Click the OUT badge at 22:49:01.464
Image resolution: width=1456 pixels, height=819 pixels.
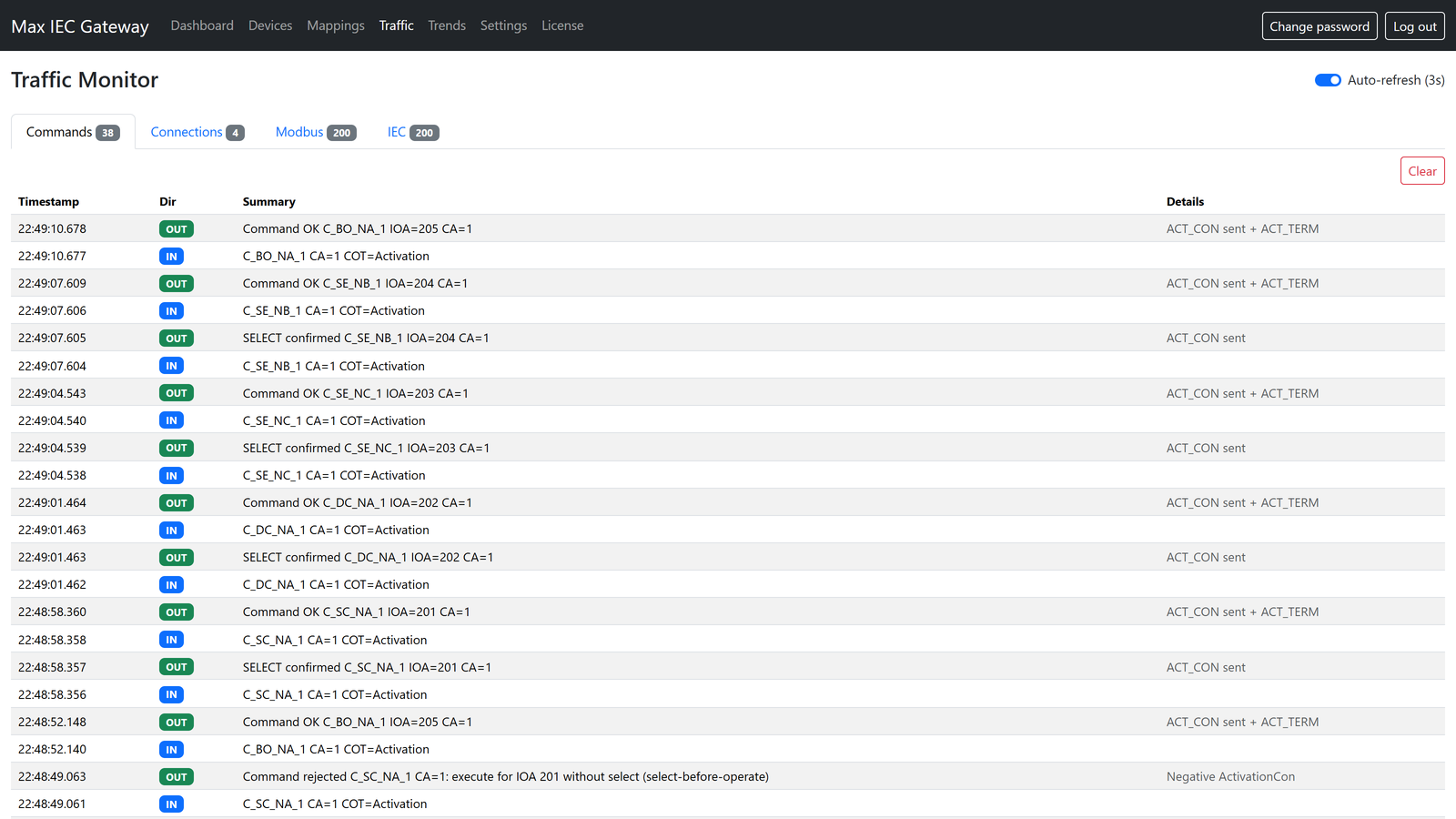[x=177, y=503]
